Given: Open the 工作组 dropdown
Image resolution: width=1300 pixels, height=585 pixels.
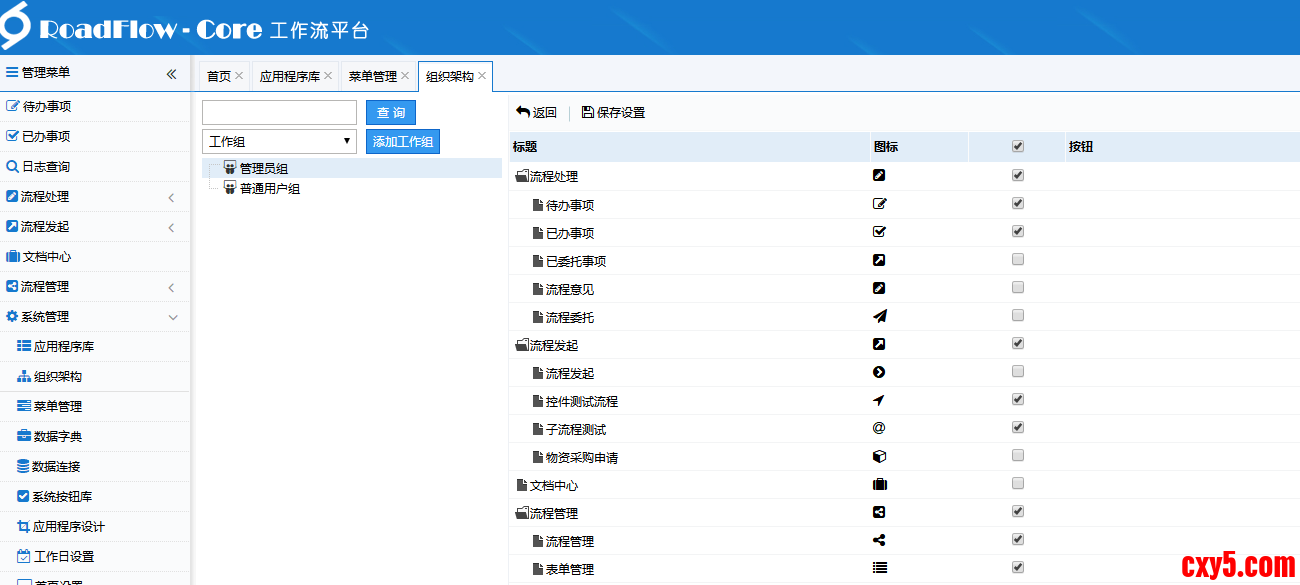Looking at the screenshot, I should click(x=279, y=142).
